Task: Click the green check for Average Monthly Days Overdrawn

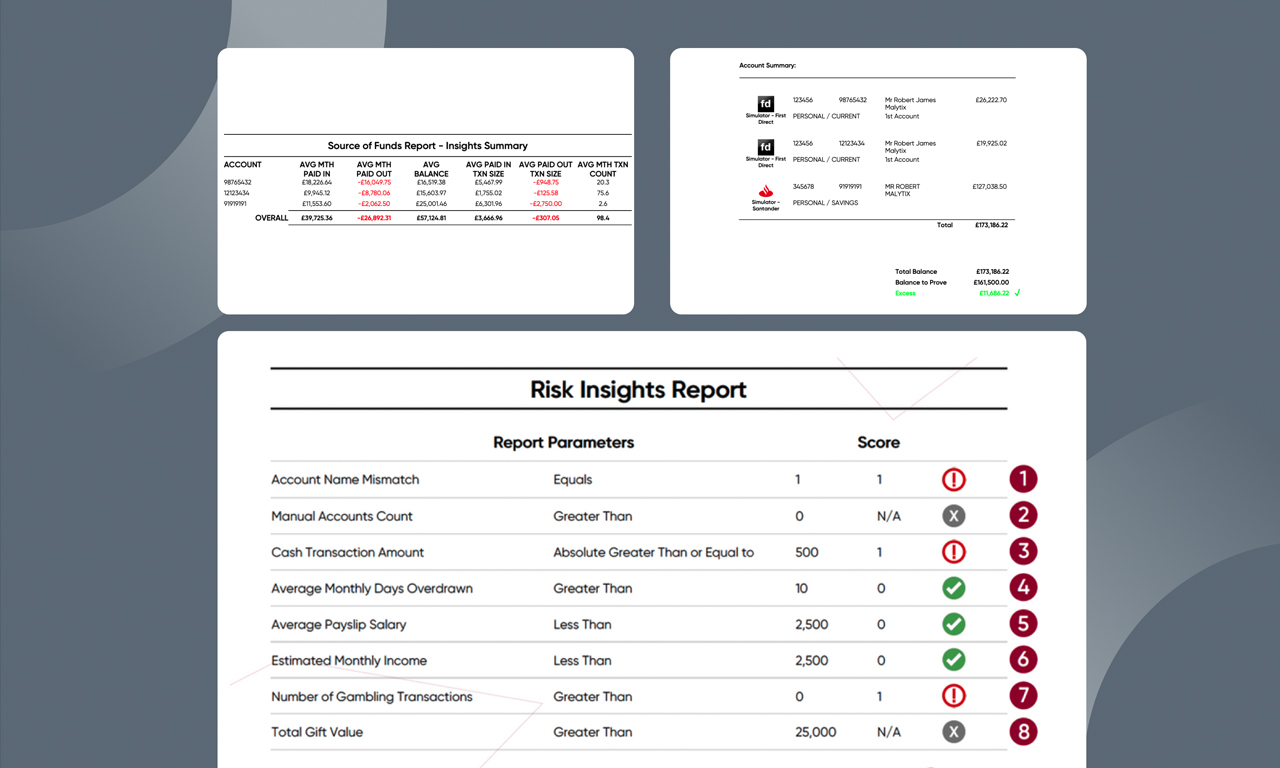Action: coord(953,588)
